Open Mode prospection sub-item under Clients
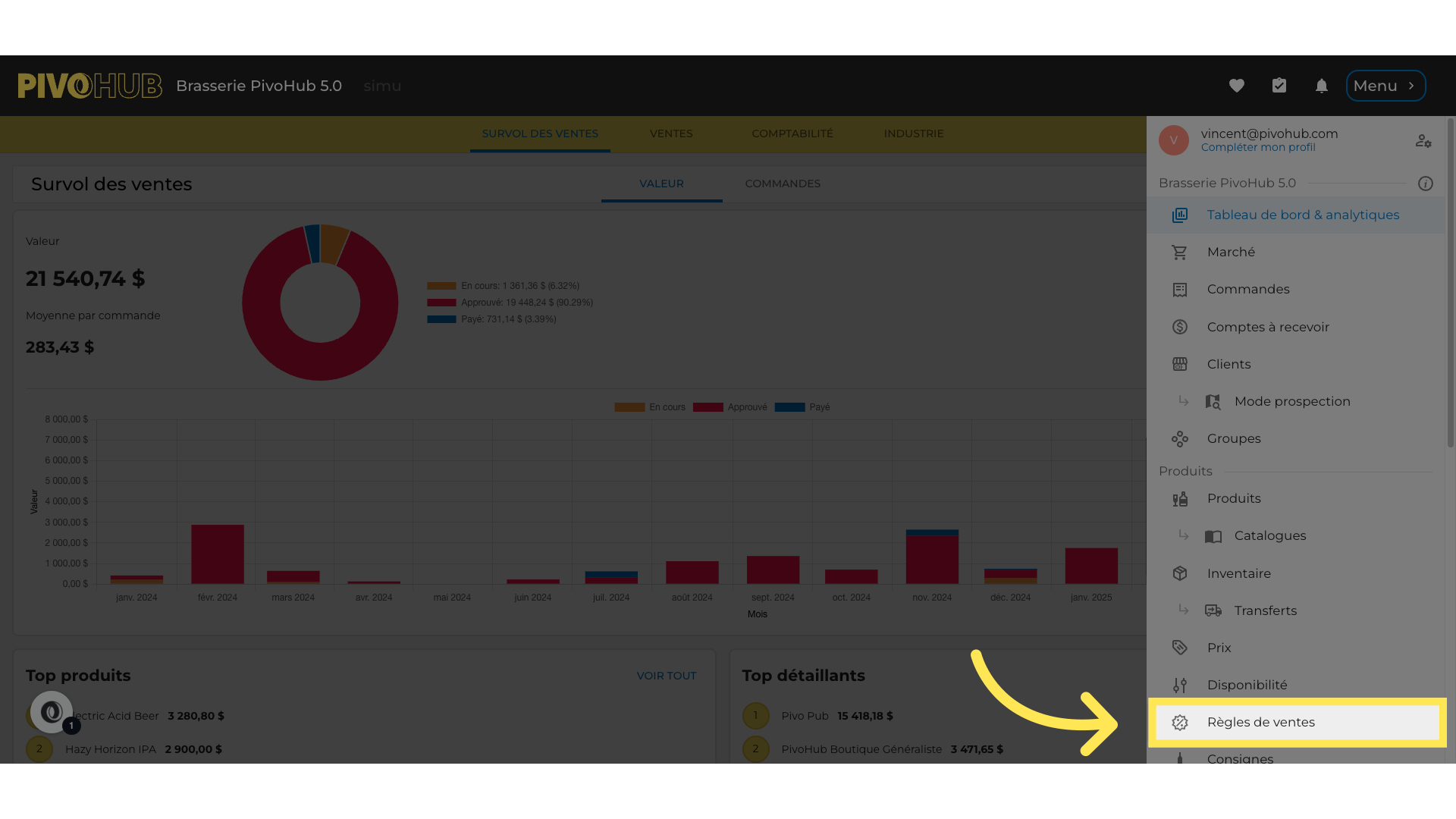 point(1291,402)
